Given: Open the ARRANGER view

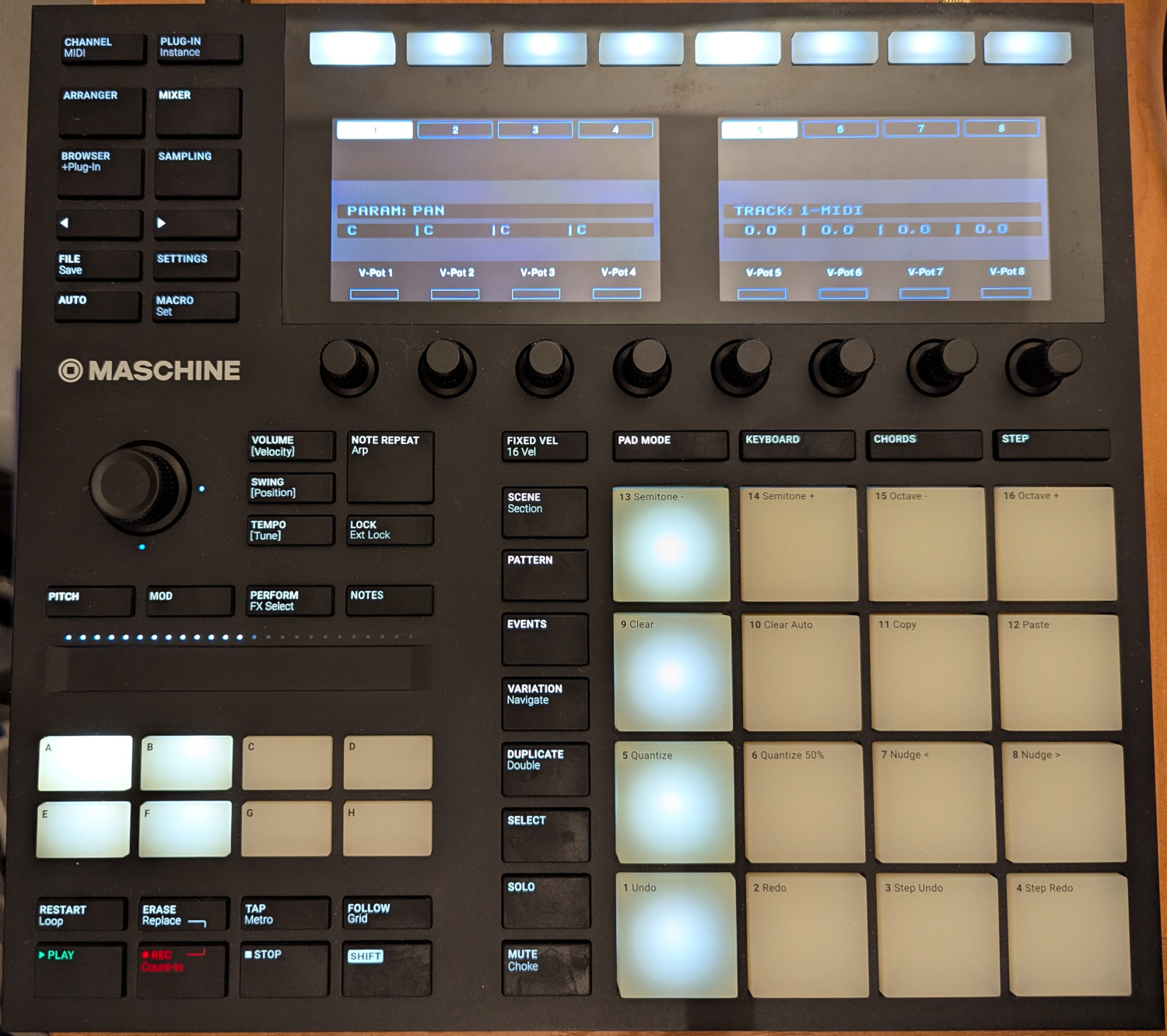Looking at the screenshot, I should point(102,113).
